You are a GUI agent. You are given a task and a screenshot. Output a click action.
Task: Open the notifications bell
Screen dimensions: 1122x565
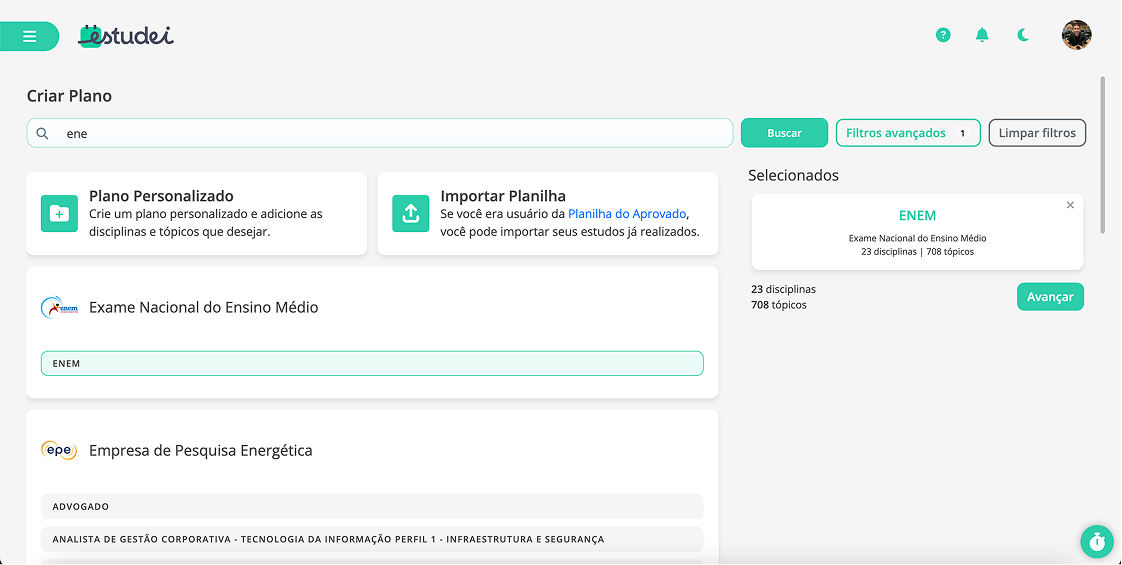tap(982, 35)
